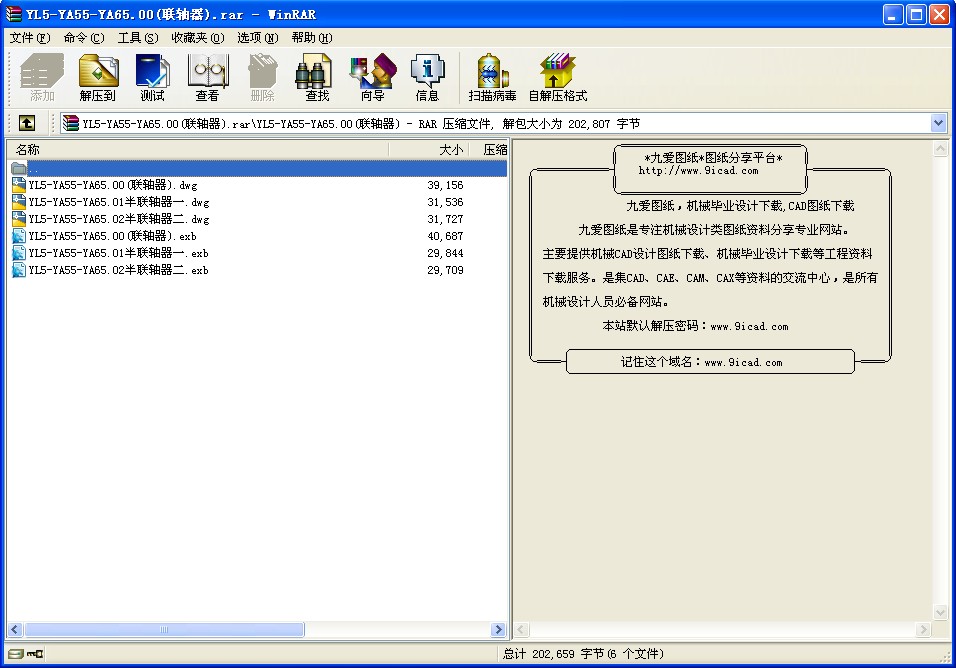
Task: Open the Favorites (收藏夹) menu
Action: pyautogui.click(x=198, y=38)
